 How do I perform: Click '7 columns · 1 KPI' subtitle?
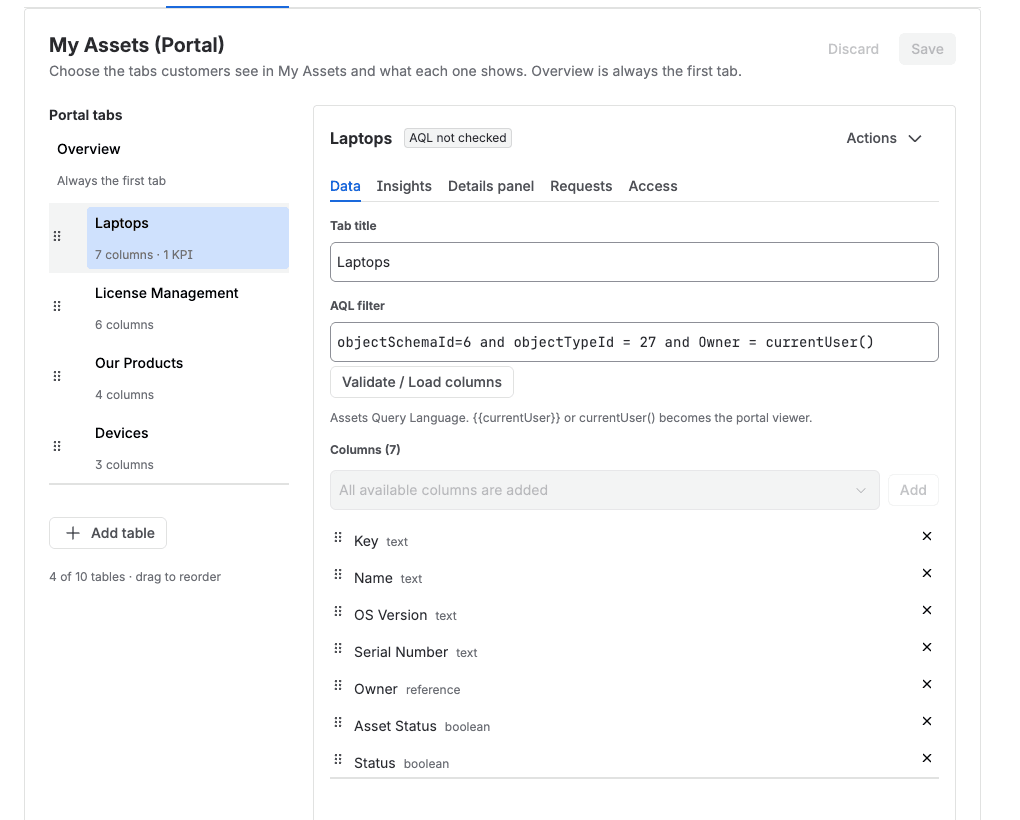pyautogui.click(x=144, y=255)
